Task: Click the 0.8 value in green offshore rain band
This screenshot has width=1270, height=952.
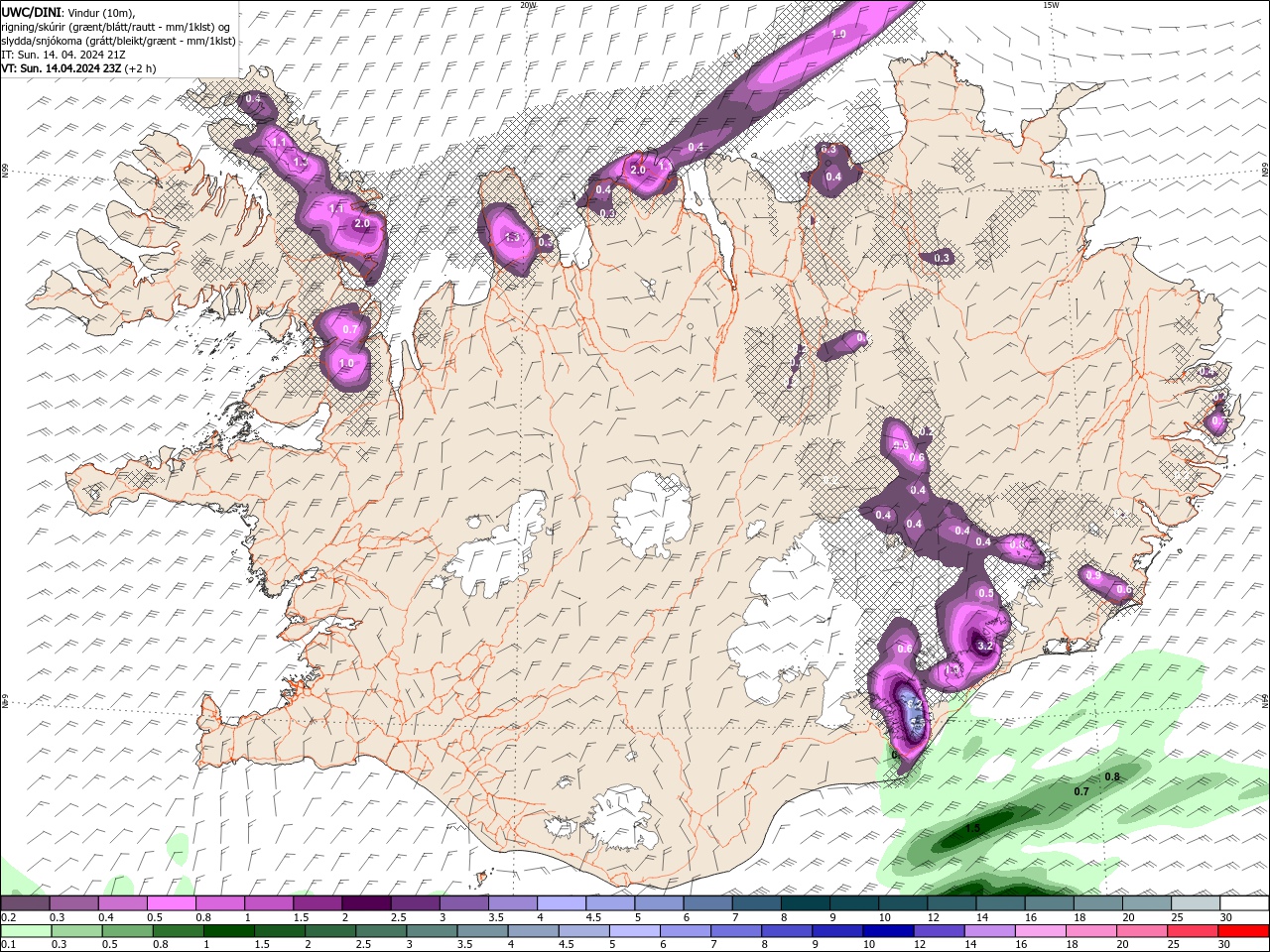Action: 1112,776
